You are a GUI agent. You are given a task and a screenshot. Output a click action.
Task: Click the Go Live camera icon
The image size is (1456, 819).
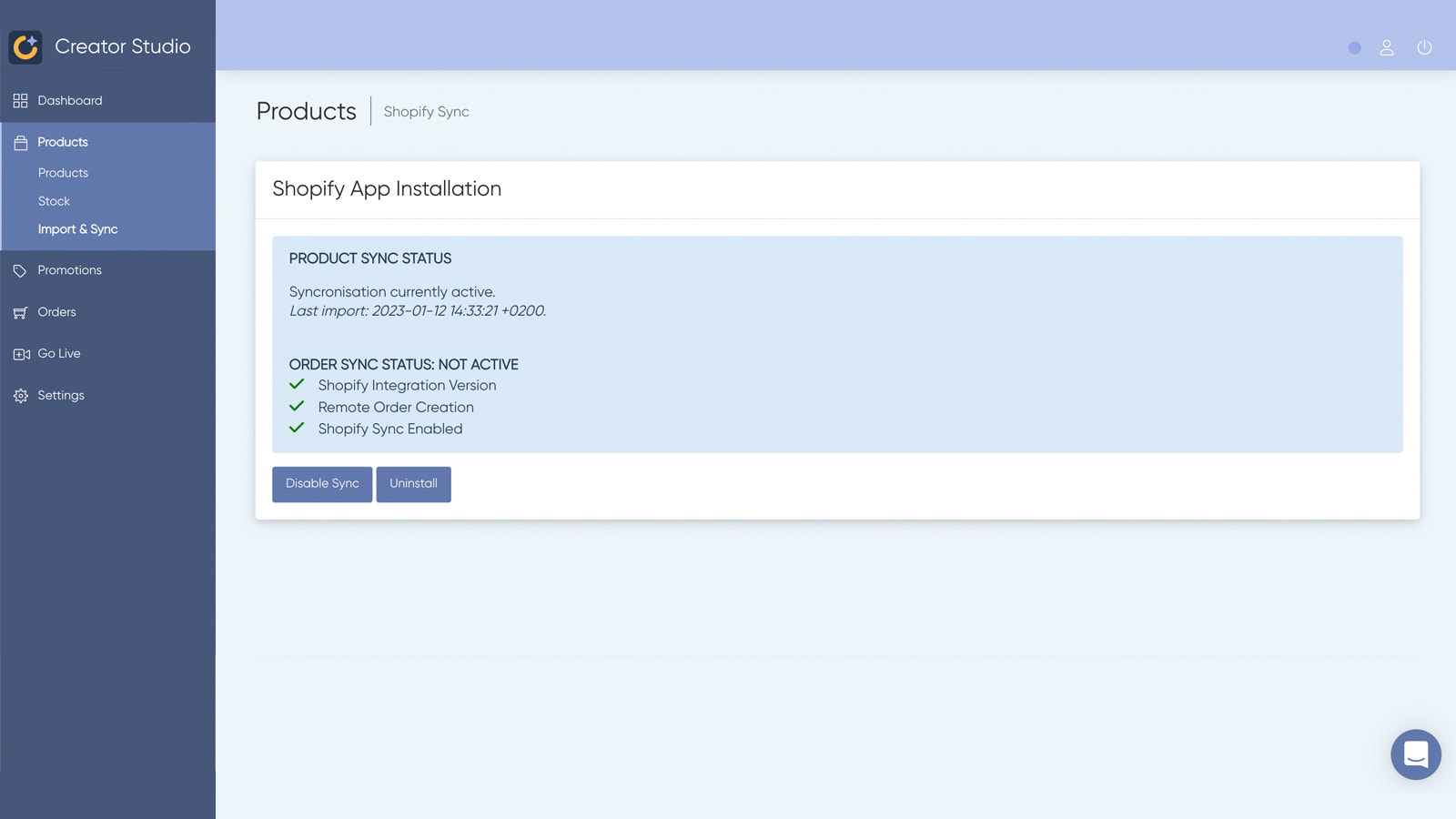click(x=21, y=354)
